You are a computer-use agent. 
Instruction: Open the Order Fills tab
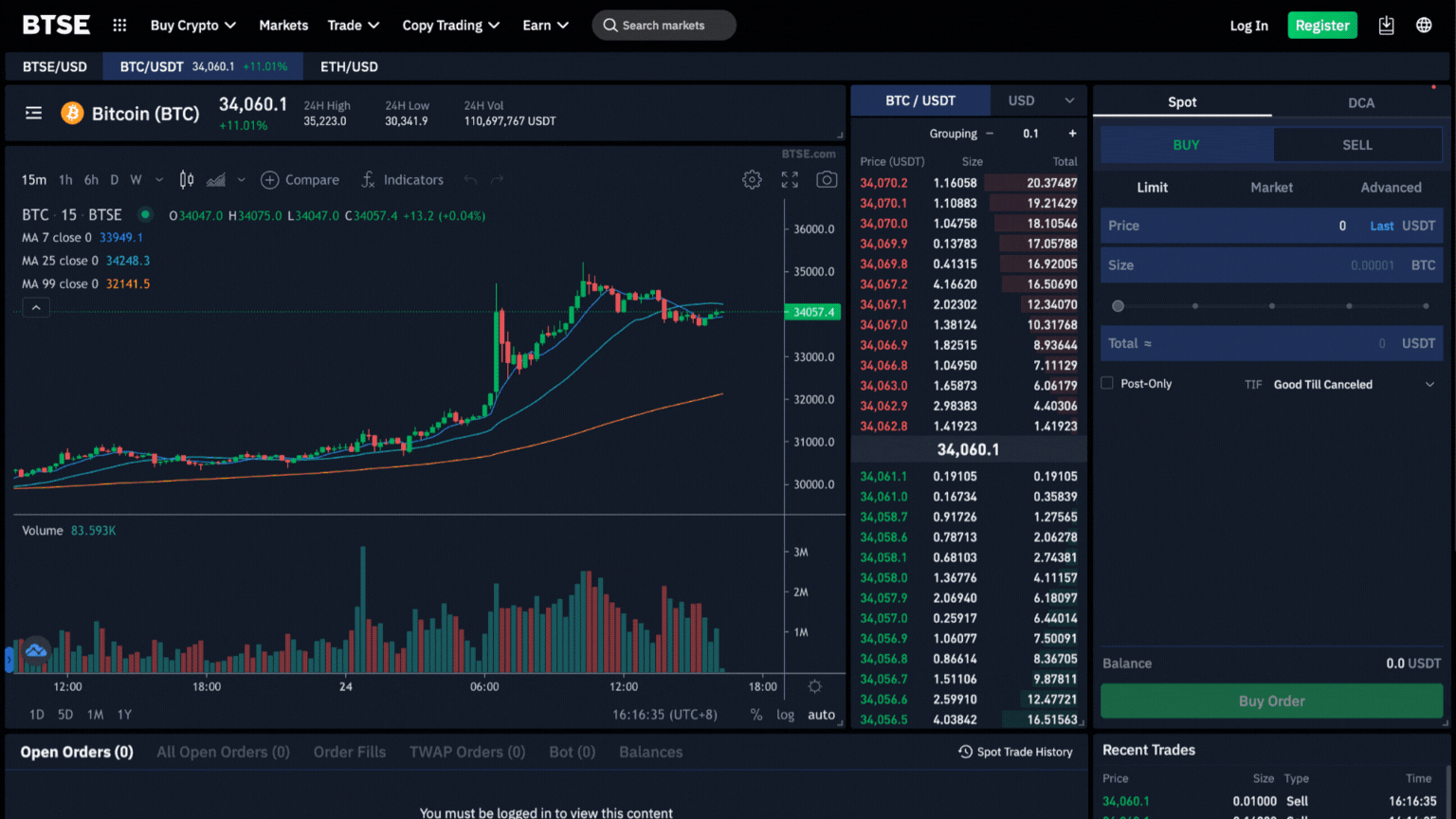click(x=350, y=752)
